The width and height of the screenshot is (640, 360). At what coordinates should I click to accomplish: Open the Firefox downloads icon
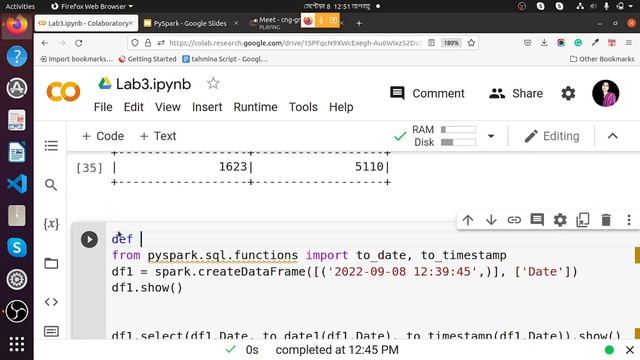click(x=544, y=43)
